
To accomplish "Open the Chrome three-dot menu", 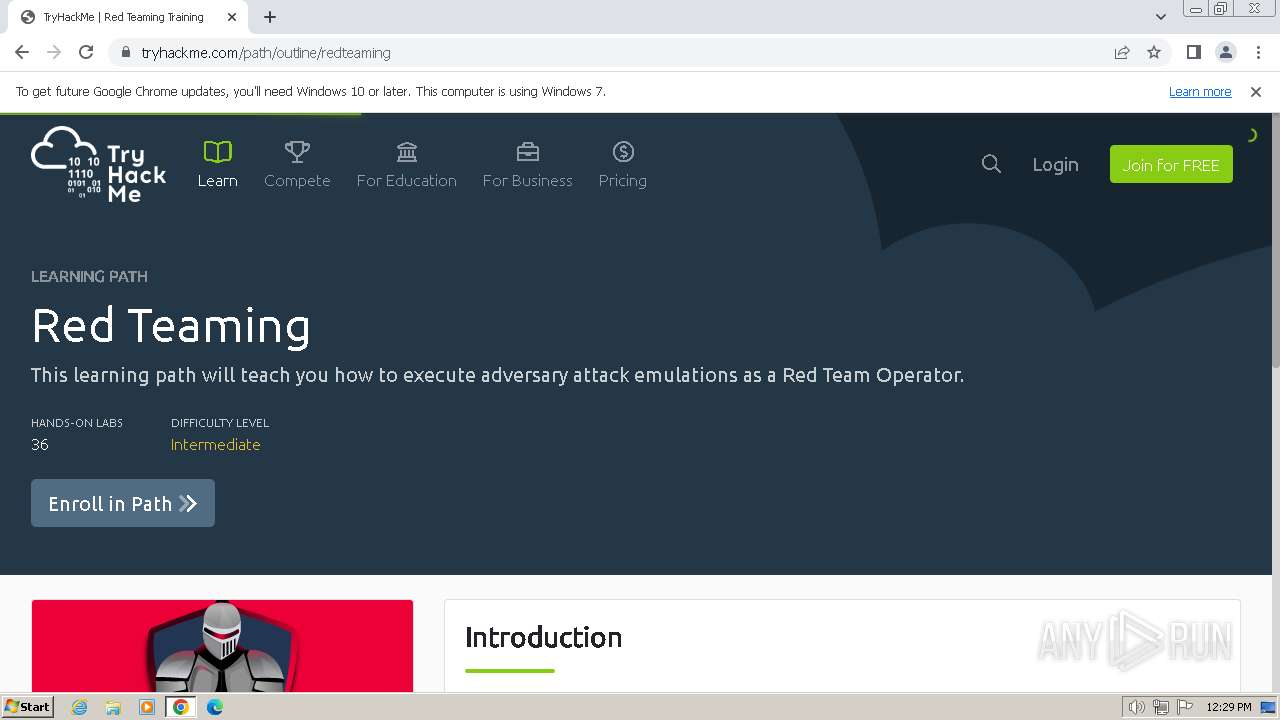I will 1258,52.
